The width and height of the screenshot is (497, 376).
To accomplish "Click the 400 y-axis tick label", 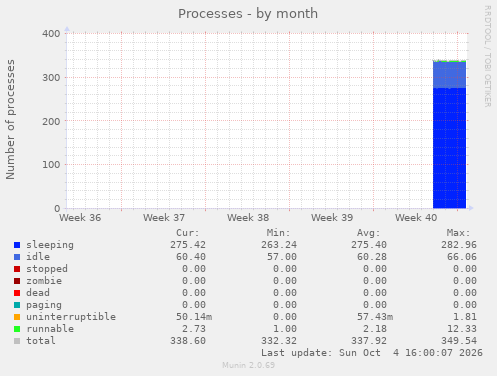I will pos(51,34).
